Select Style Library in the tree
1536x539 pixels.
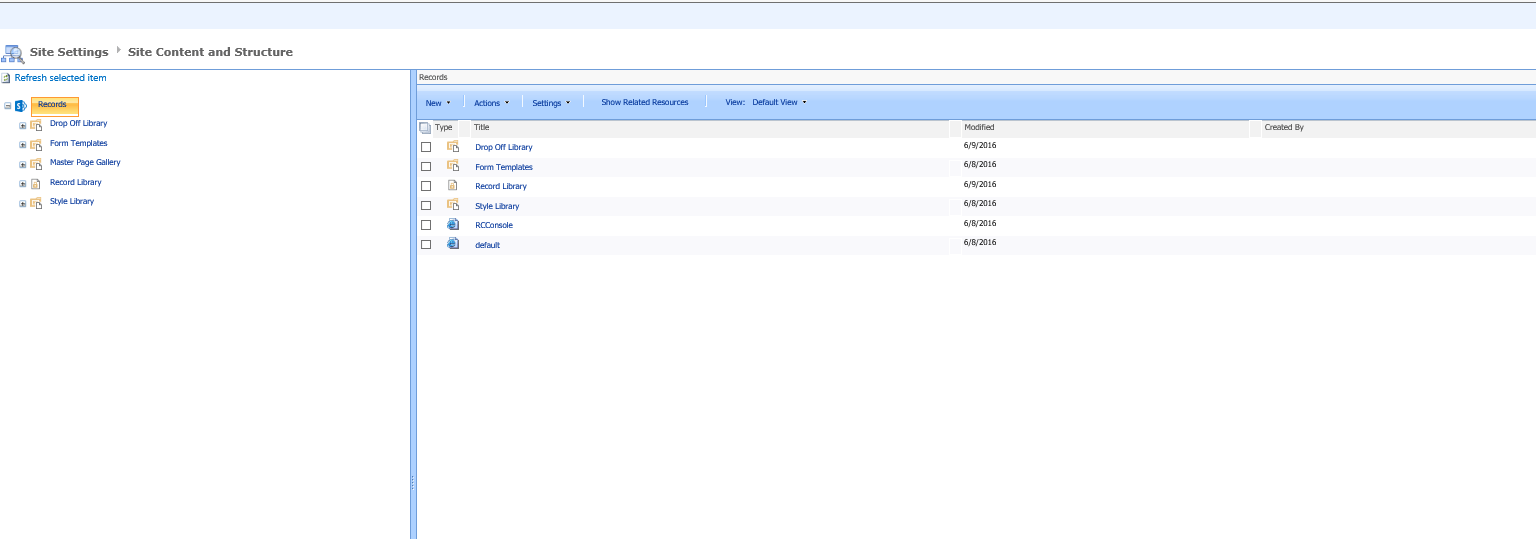click(72, 201)
